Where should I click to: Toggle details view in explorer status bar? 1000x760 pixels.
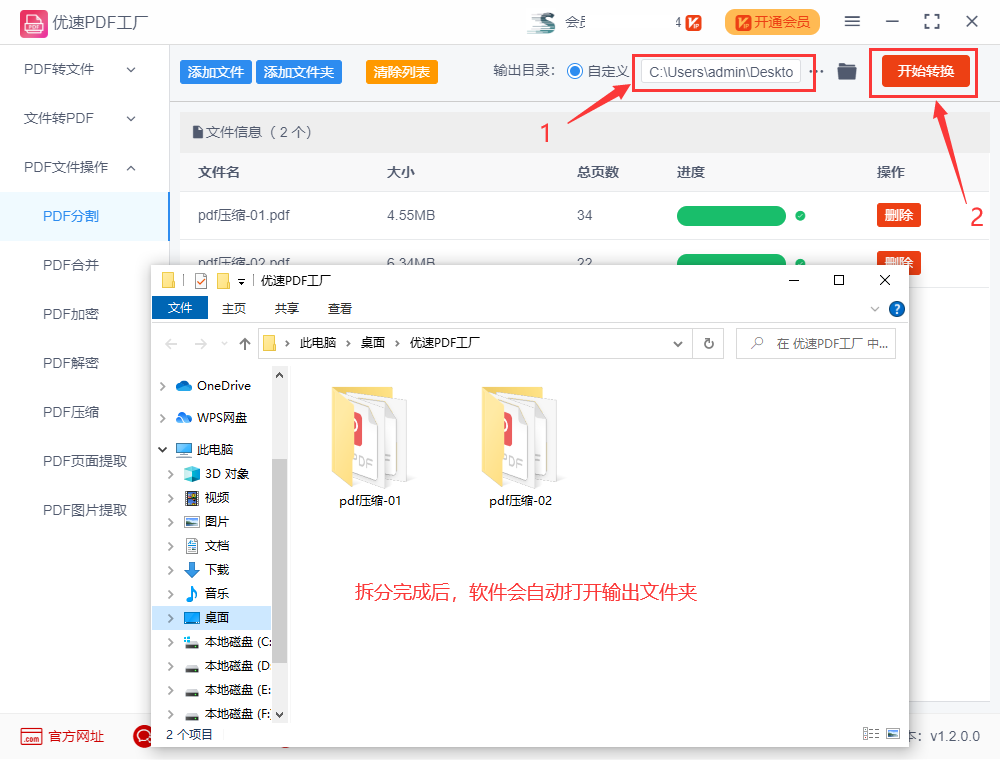(870, 733)
